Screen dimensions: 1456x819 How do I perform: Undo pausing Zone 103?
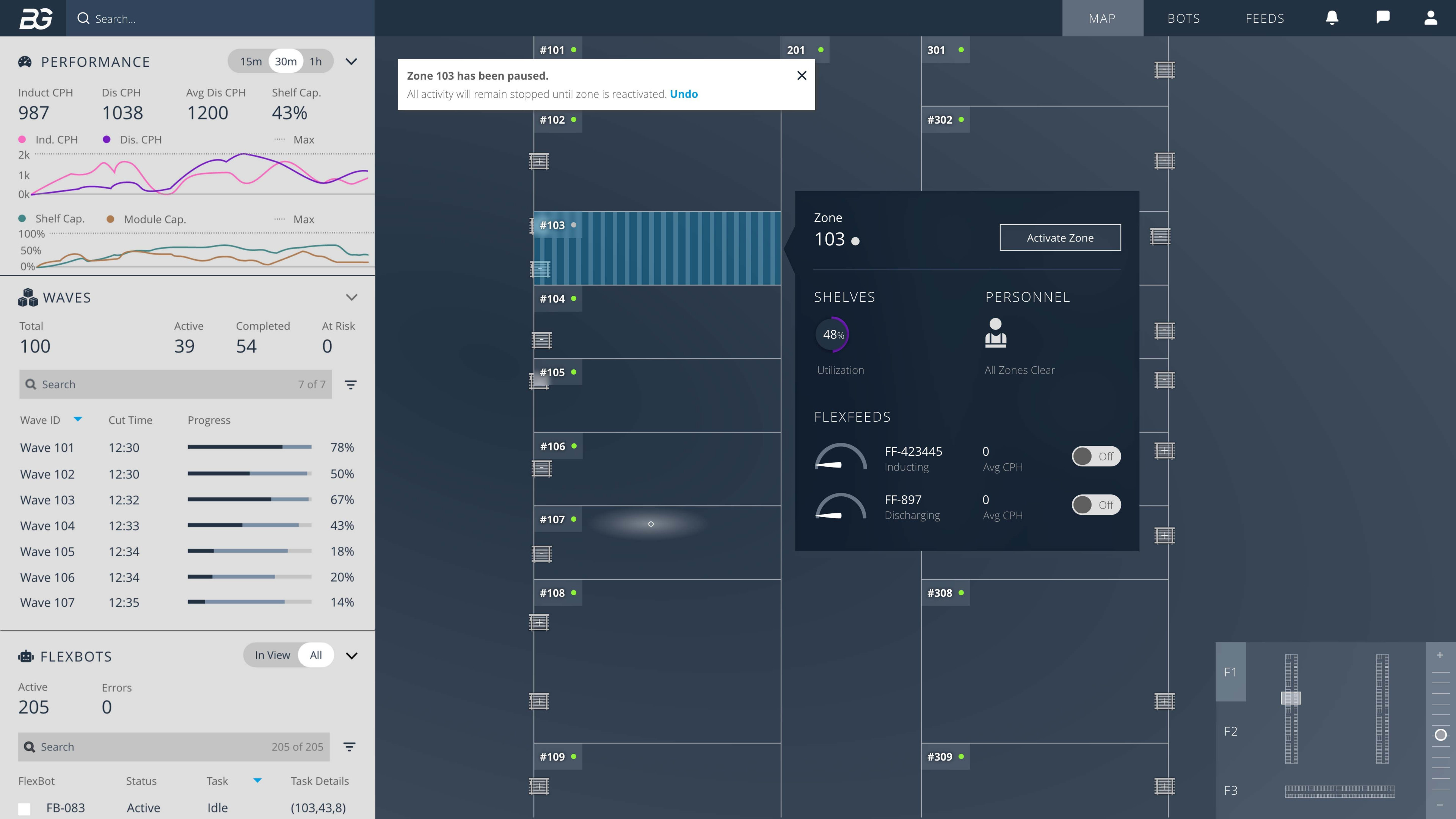684,94
